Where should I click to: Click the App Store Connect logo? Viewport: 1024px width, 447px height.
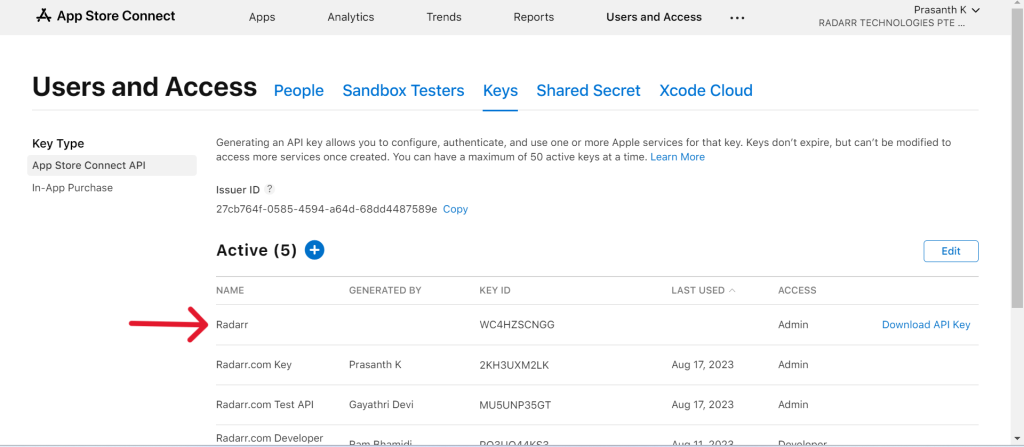coord(105,16)
